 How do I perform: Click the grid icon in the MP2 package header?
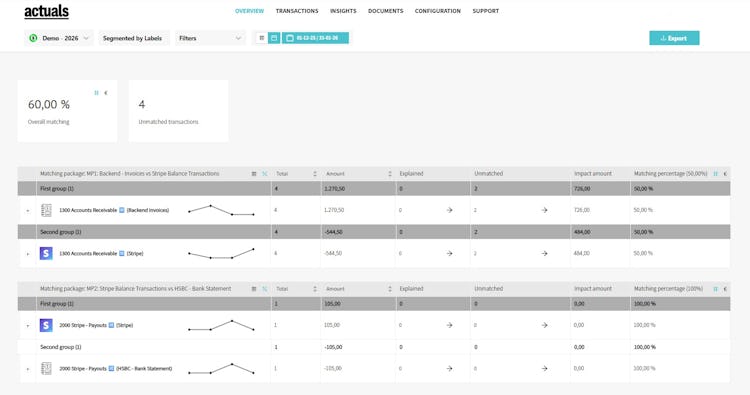(254, 289)
